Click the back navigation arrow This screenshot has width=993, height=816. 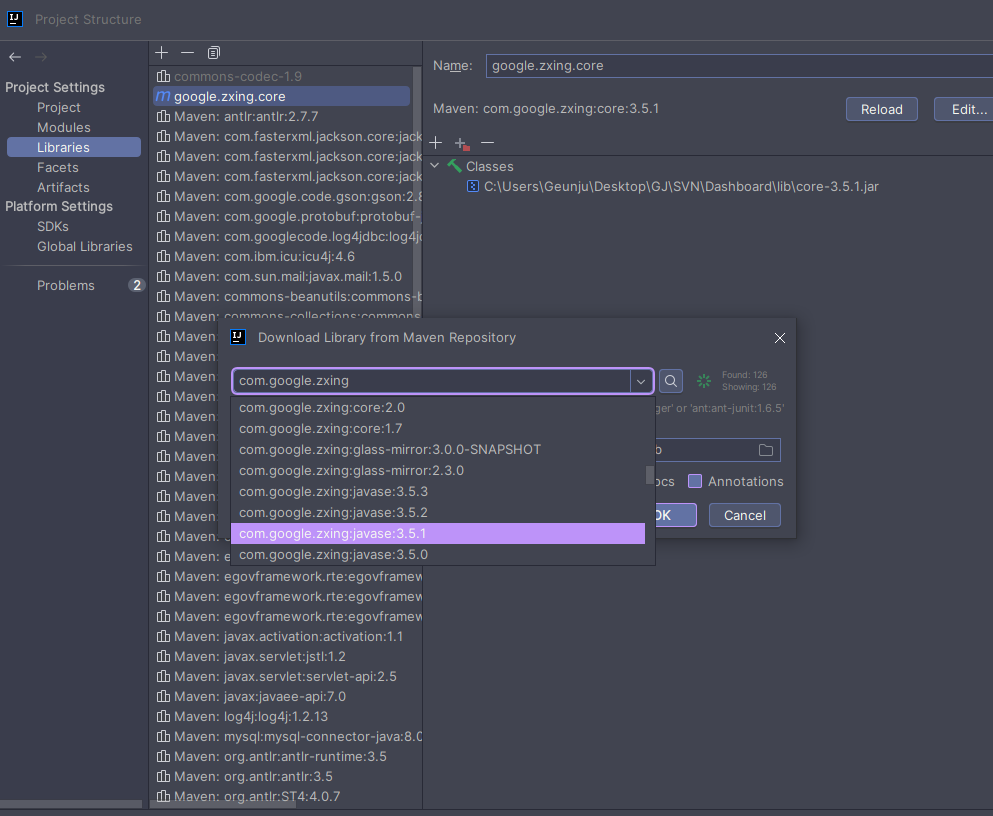click(x=15, y=57)
